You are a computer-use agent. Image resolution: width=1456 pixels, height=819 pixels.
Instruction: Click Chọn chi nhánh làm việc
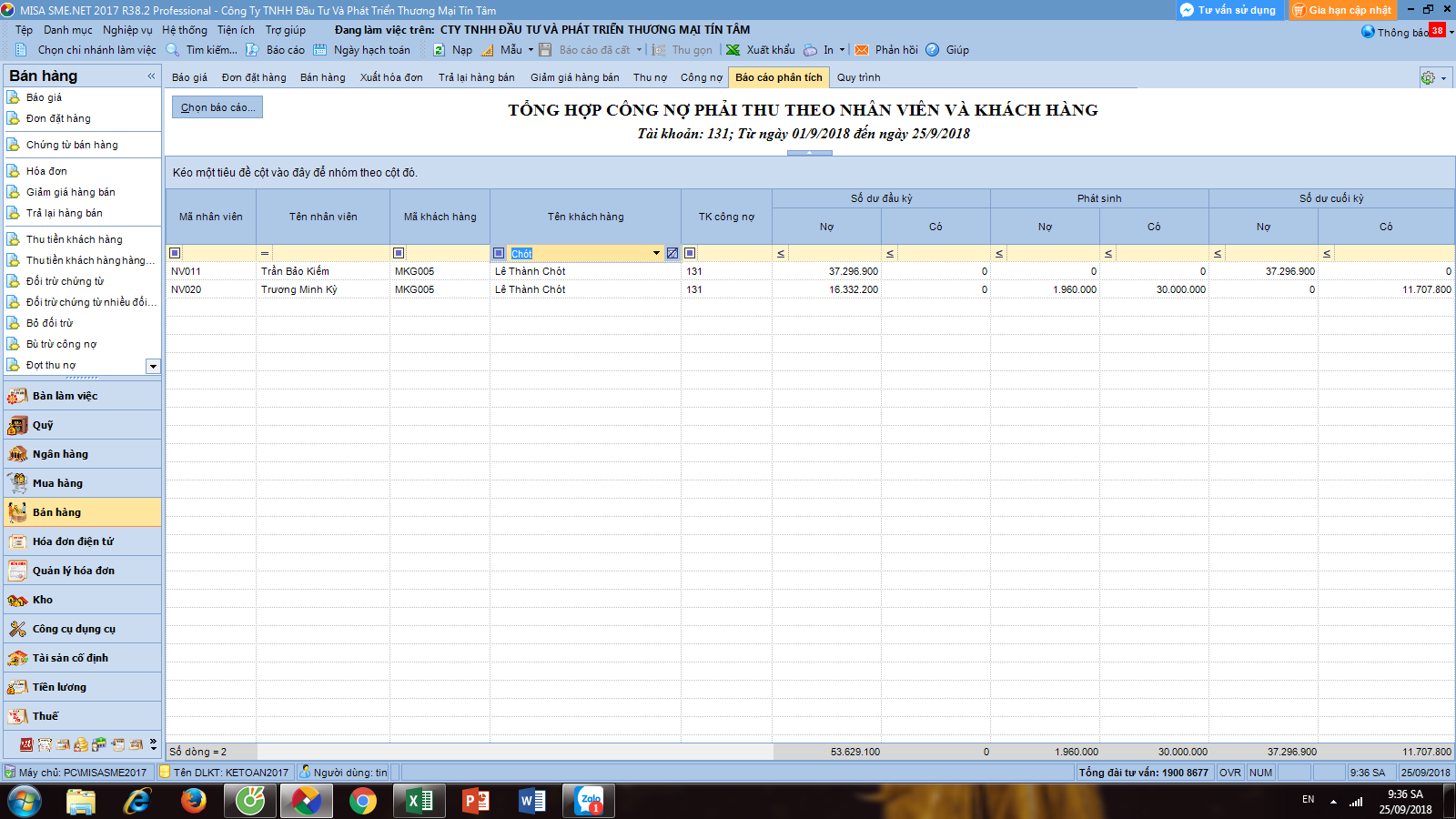pyautogui.click(x=86, y=50)
